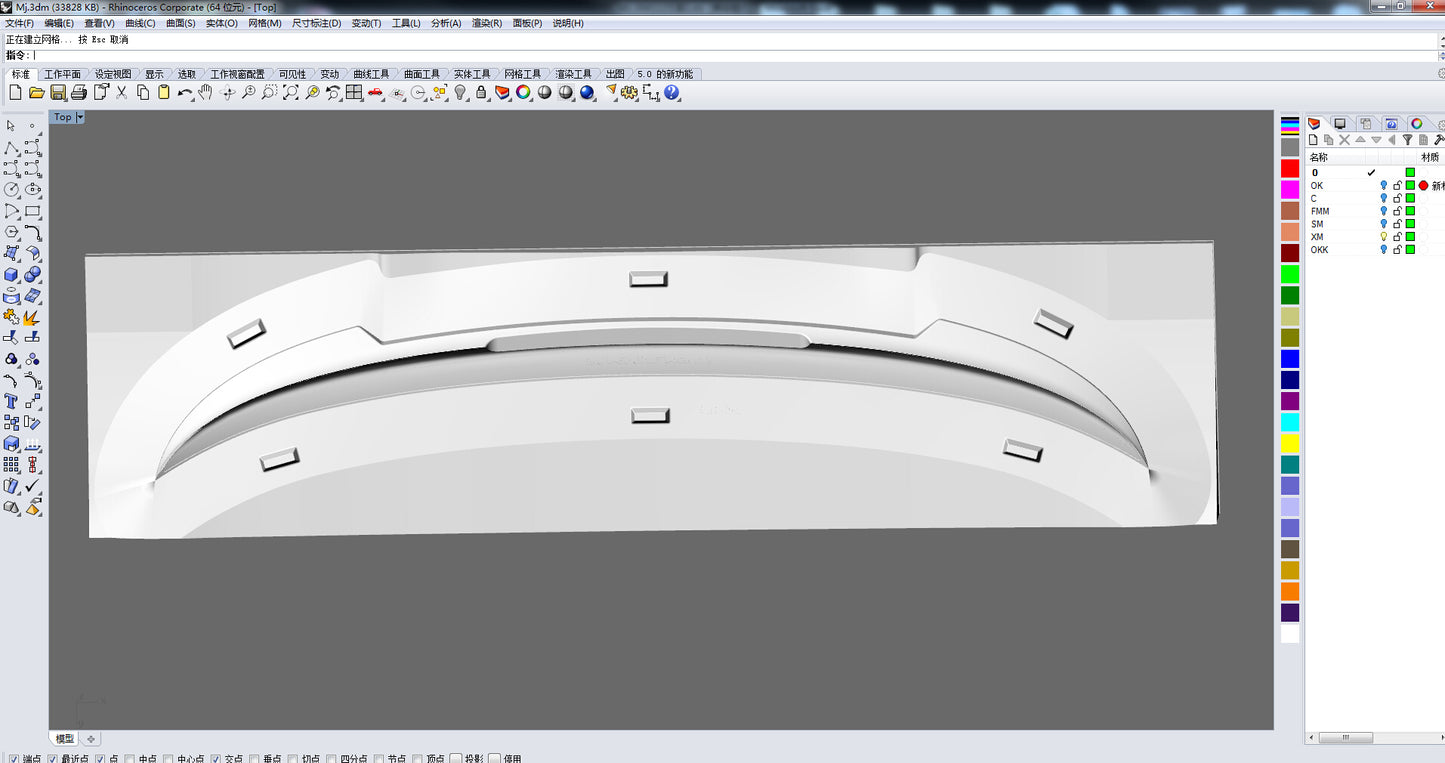Switch to the display monitor panel tab

pos(1340,124)
